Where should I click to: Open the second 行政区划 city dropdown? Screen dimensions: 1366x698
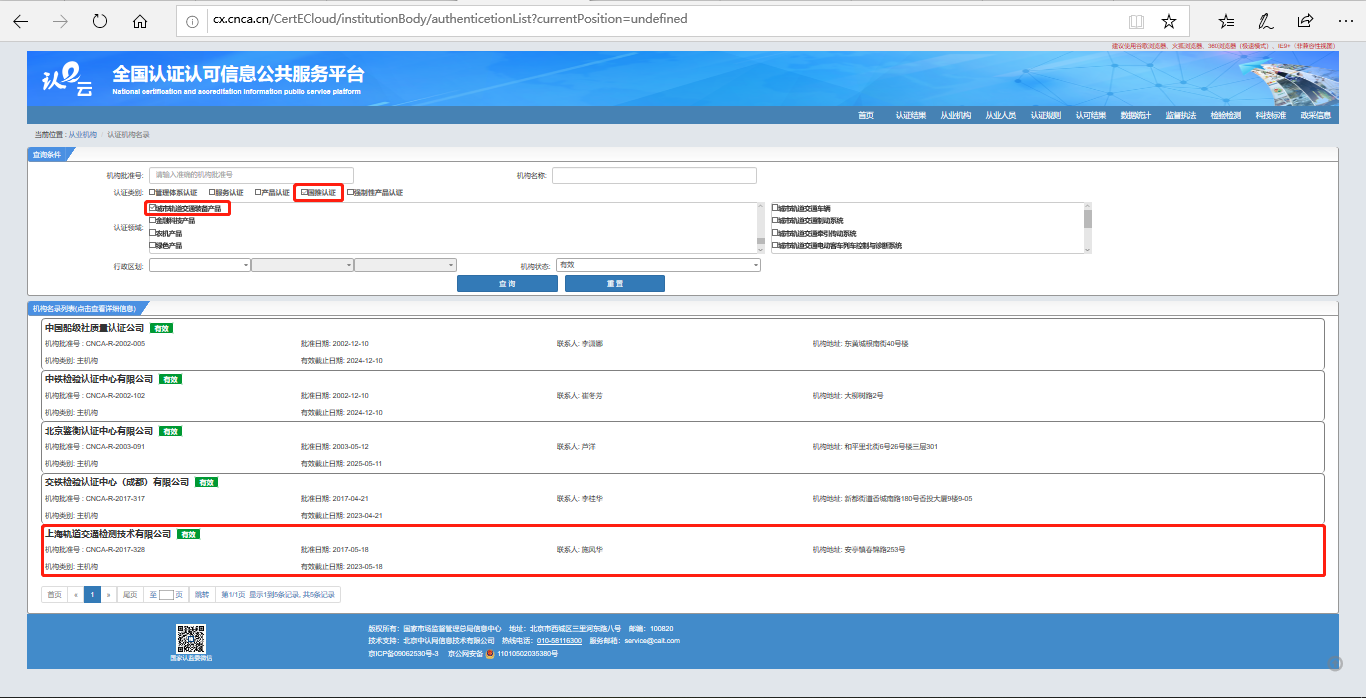(x=303, y=265)
